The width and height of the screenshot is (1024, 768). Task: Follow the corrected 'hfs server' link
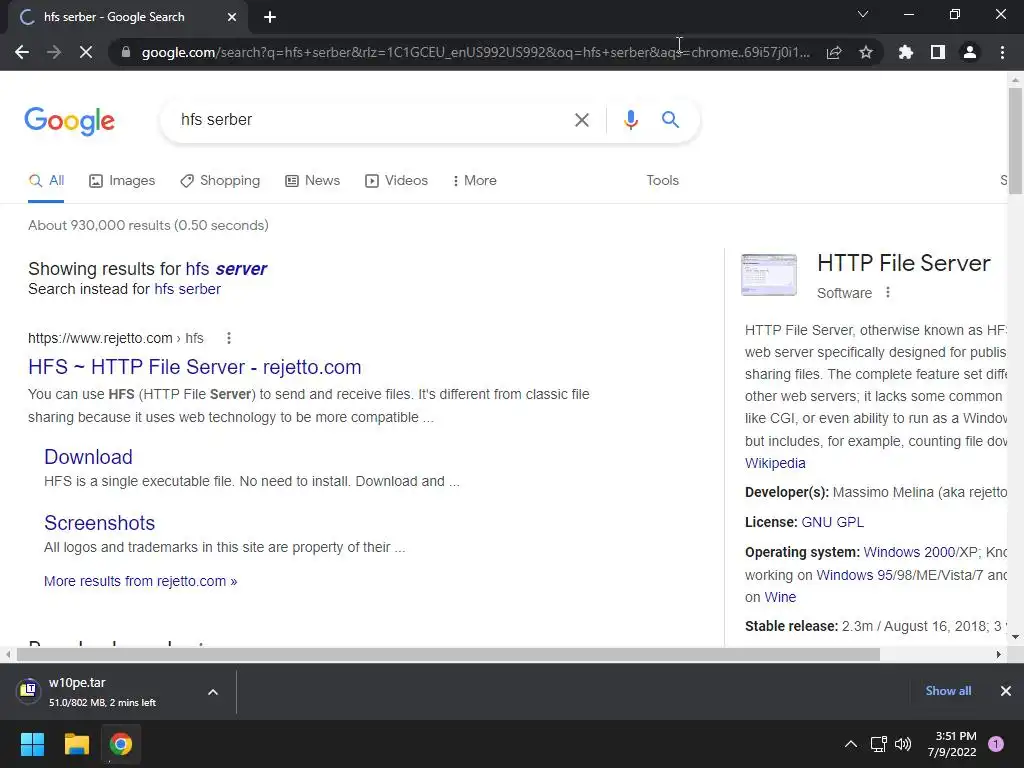coord(226,268)
